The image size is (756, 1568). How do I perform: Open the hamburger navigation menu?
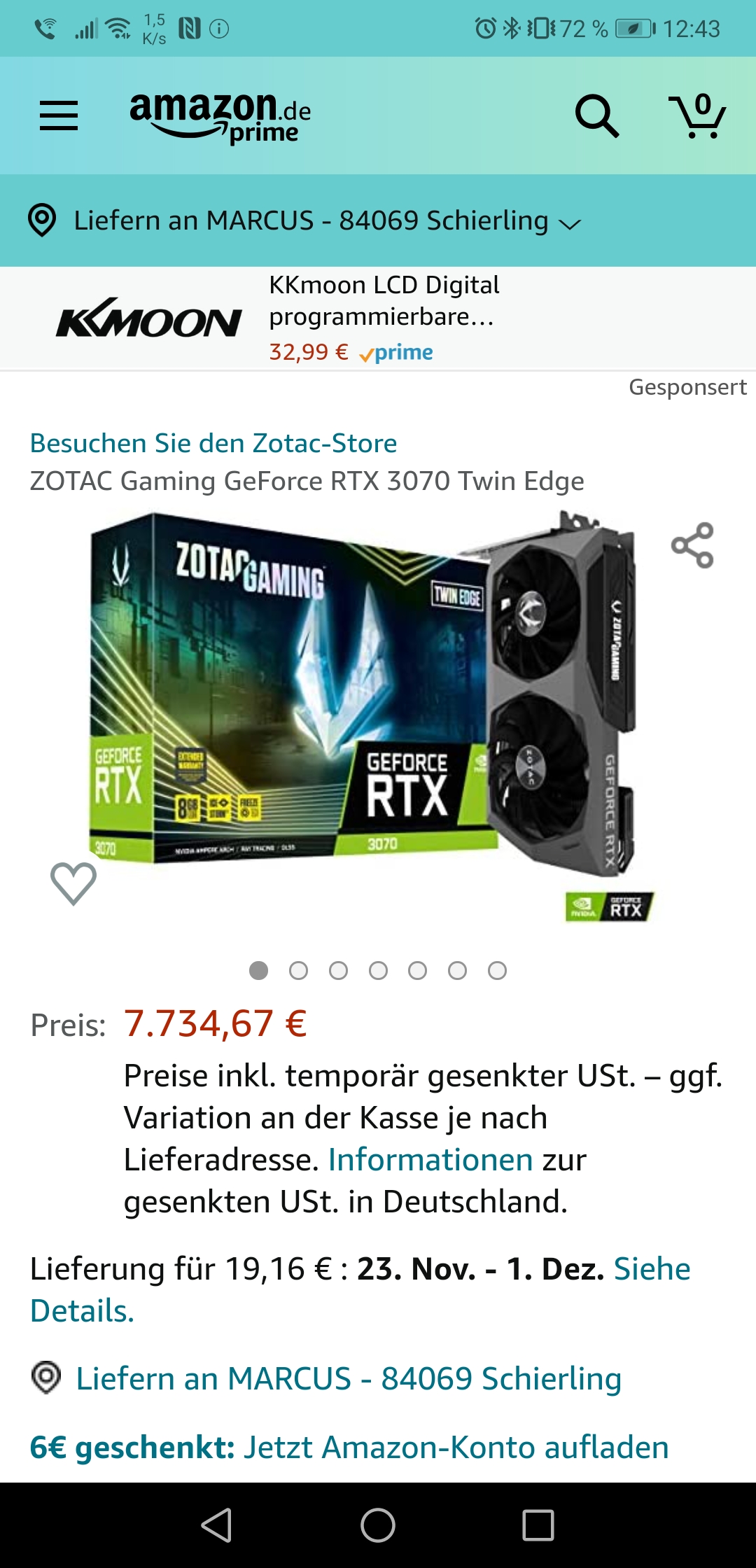tap(59, 115)
